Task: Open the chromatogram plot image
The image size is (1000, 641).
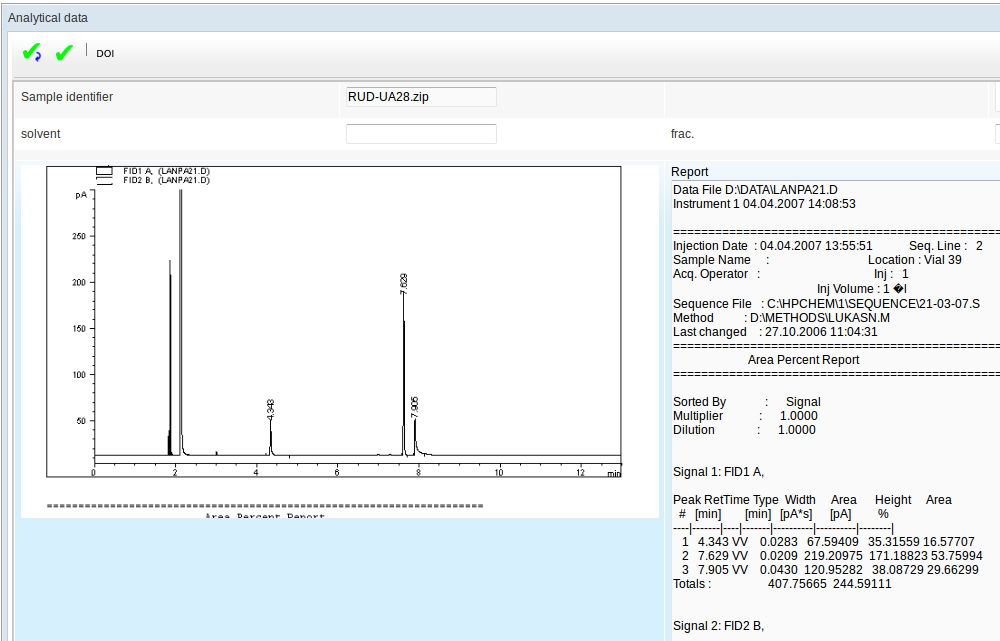Action: [x=340, y=340]
